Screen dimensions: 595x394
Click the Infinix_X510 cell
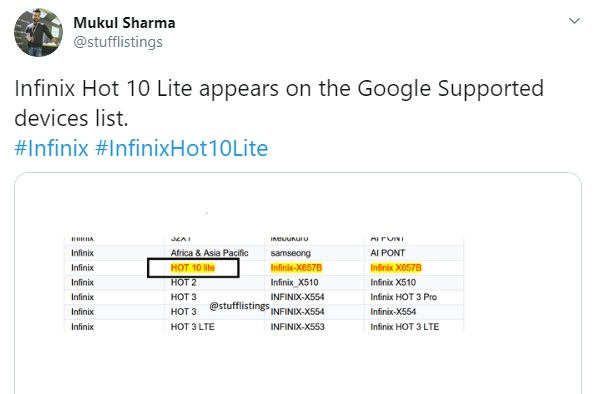tap(294, 282)
